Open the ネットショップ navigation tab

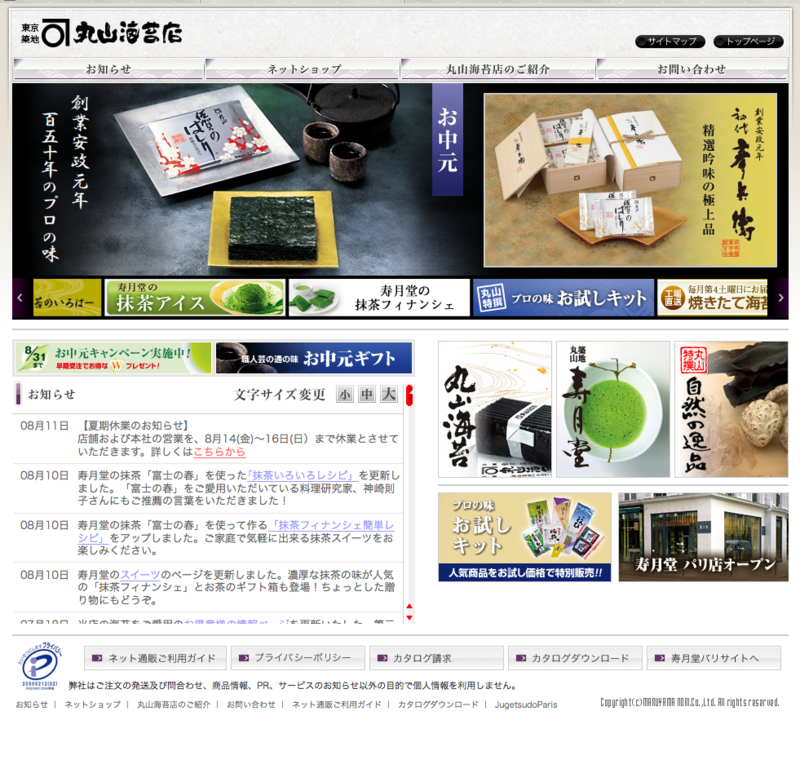pyautogui.click(x=304, y=69)
